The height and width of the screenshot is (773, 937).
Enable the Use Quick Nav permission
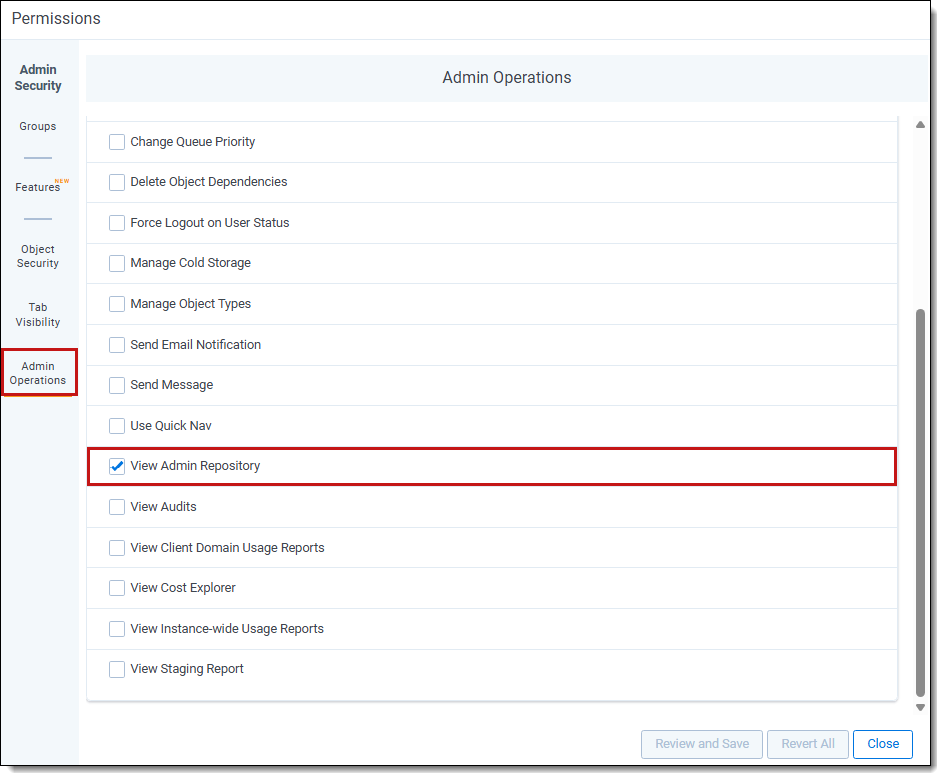click(117, 425)
